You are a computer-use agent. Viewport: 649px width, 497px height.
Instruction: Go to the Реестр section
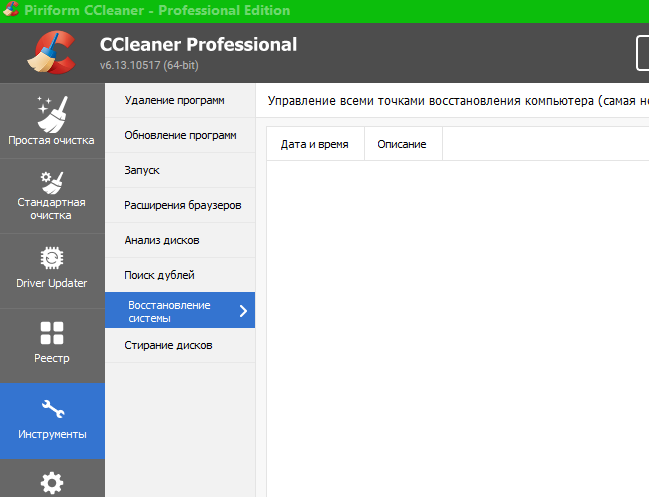(x=52, y=346)
